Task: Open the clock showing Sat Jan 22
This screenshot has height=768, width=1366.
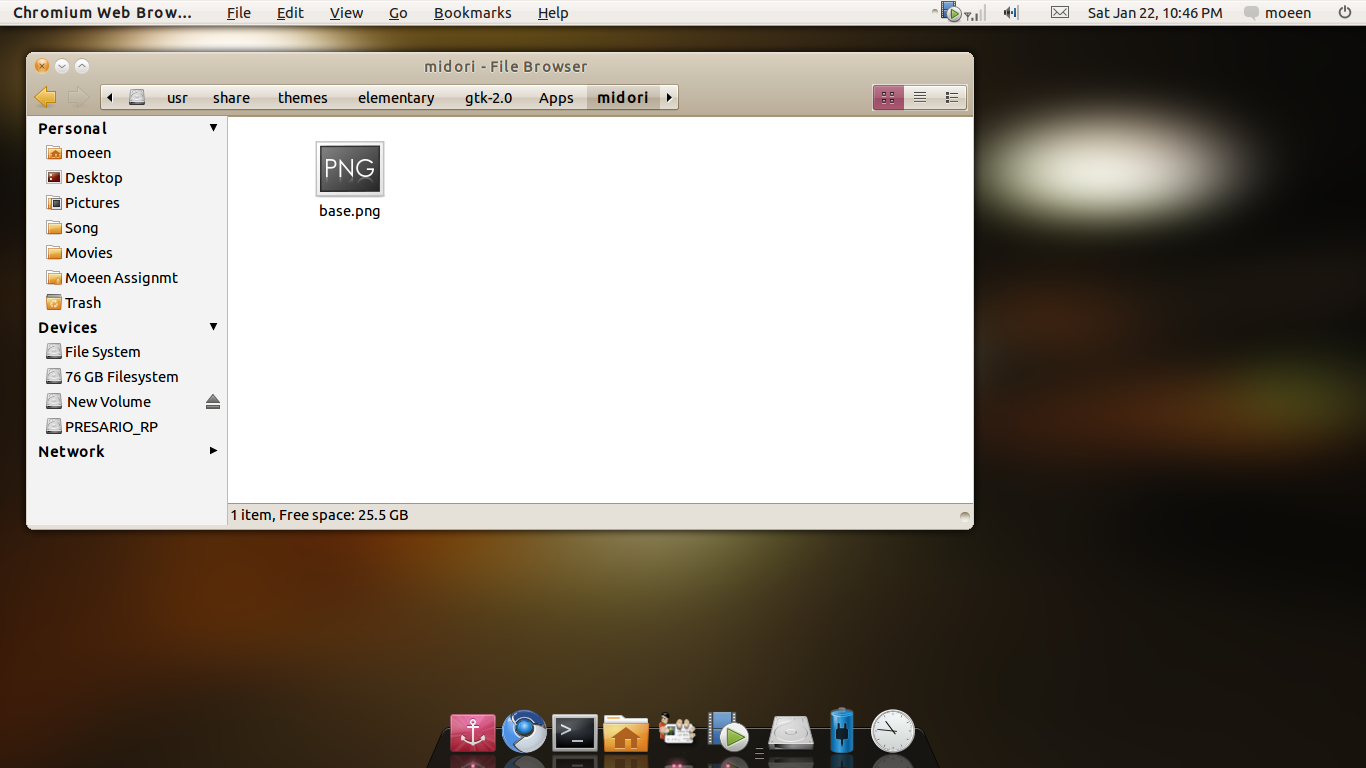Action: [x=1155, y=13]
